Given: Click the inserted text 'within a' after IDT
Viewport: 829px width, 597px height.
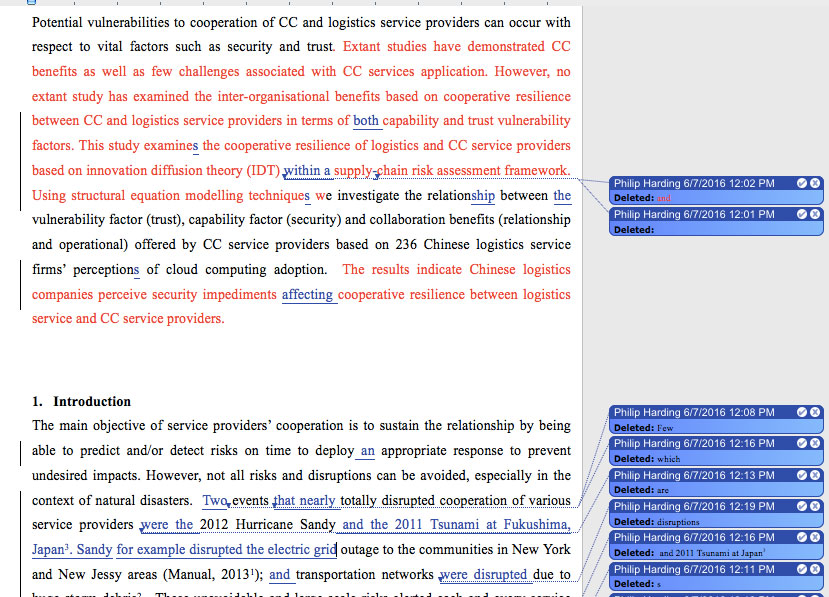Looking at the screenshot, I should point(307,170).
